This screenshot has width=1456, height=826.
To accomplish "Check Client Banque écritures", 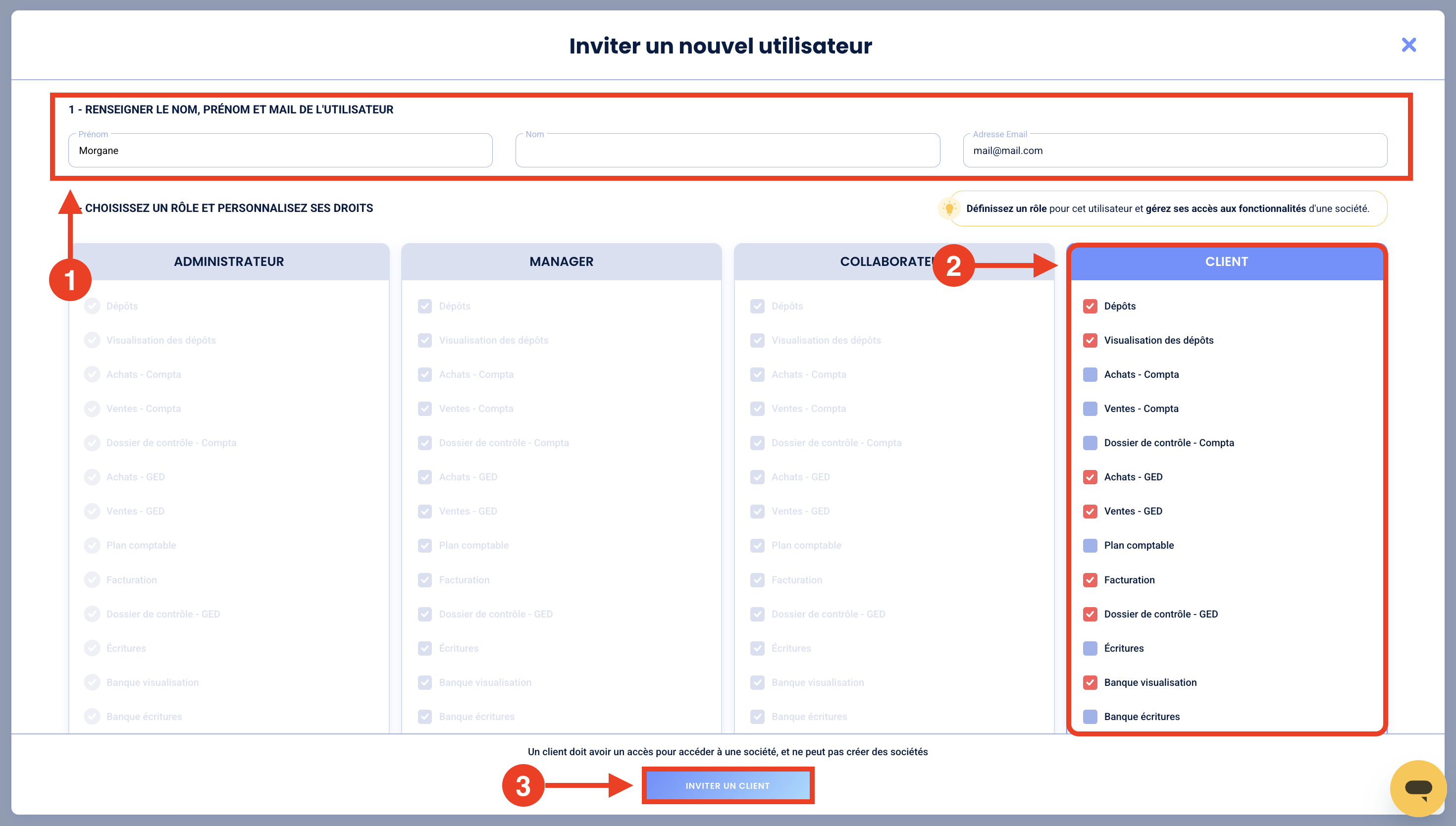I will click(x=1090, y=717).
